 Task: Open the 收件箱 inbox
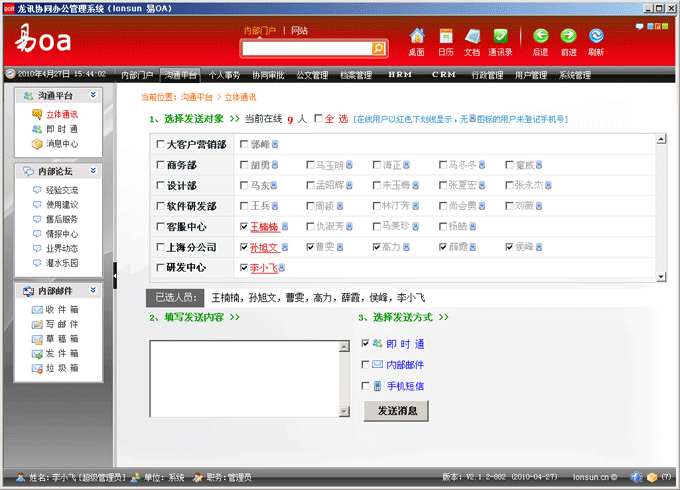point(62,310)
